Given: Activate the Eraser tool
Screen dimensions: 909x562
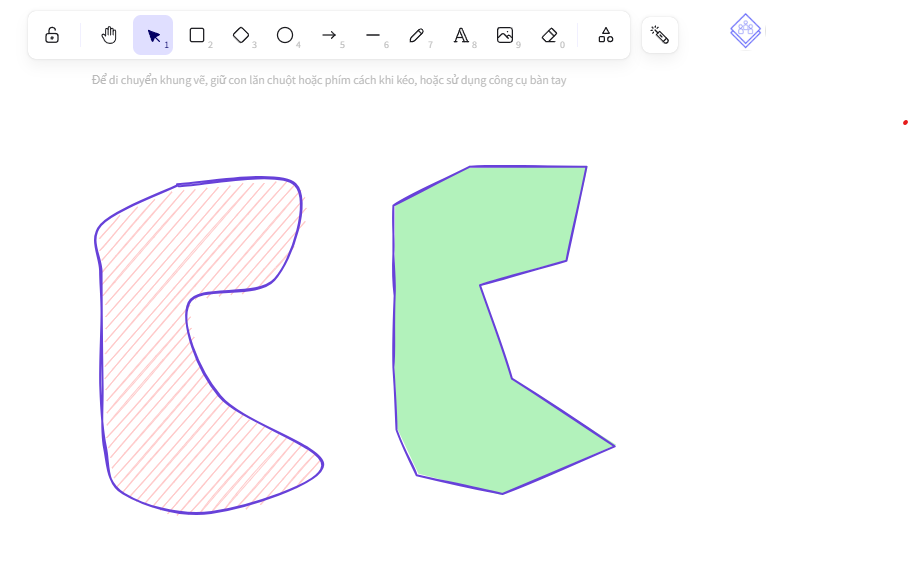Looking at the screenshot, I should [x=549, y=35].
